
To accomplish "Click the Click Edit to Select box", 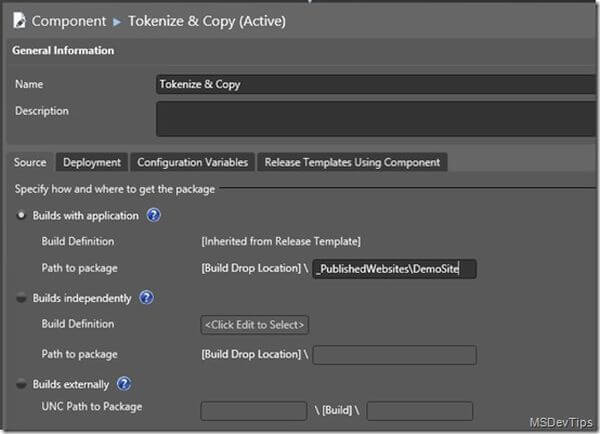I will (x=254, y=325).
